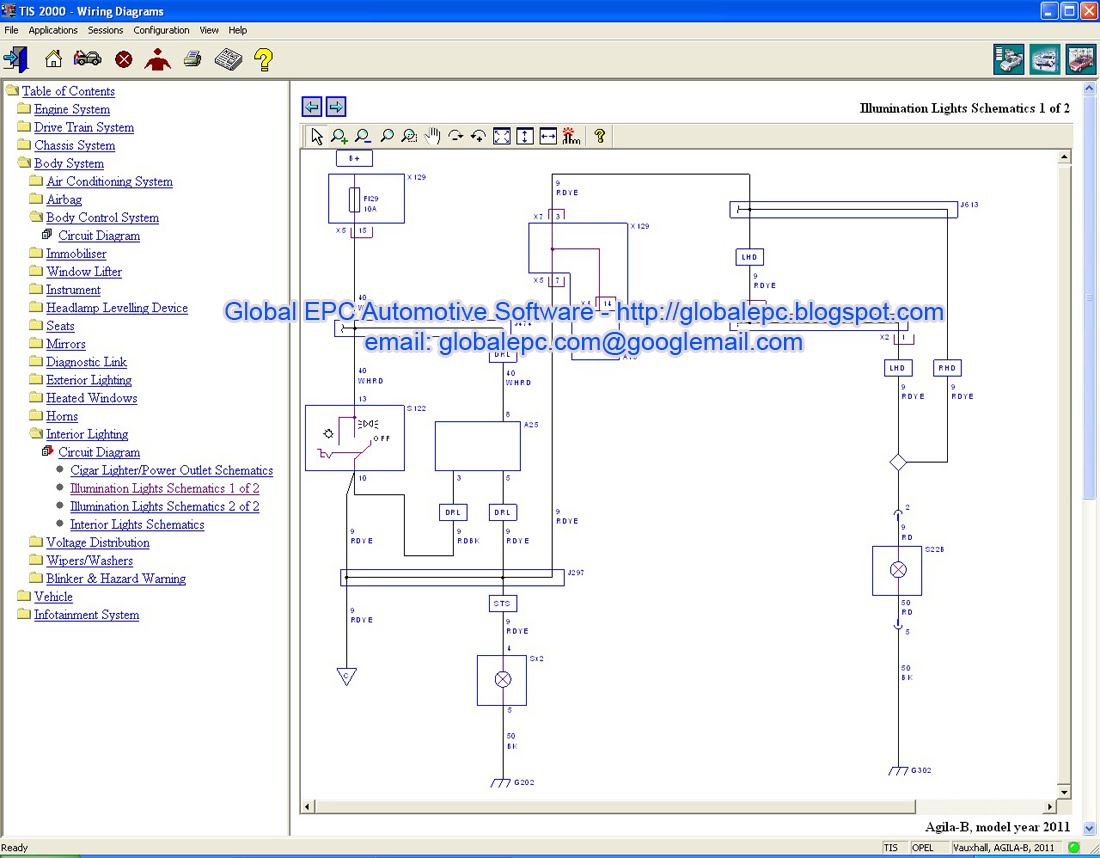Fit diagram to height

pyautogui.click(x=525, y=136)
